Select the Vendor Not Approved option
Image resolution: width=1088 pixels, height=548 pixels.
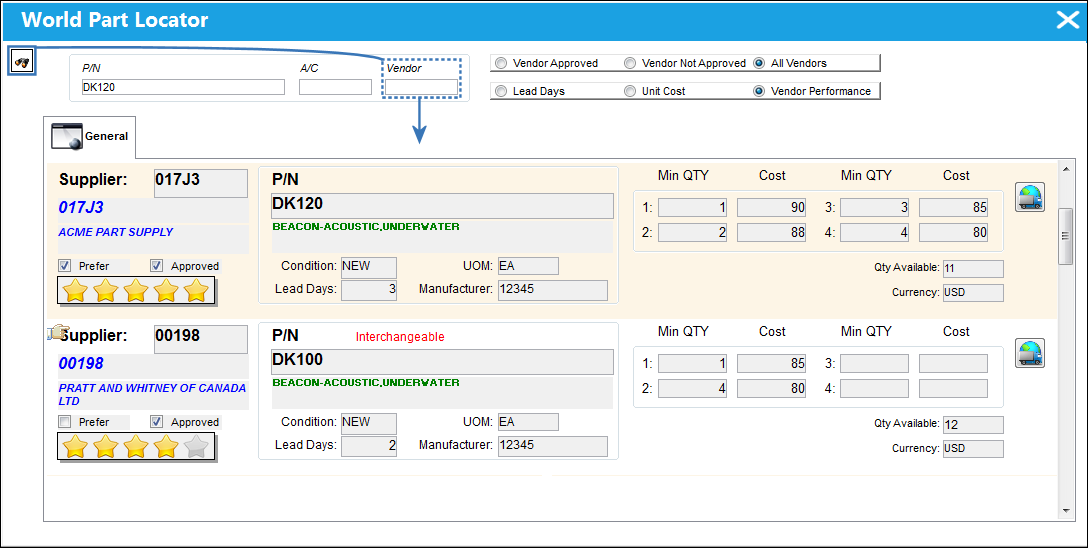(x=630, y=63)
